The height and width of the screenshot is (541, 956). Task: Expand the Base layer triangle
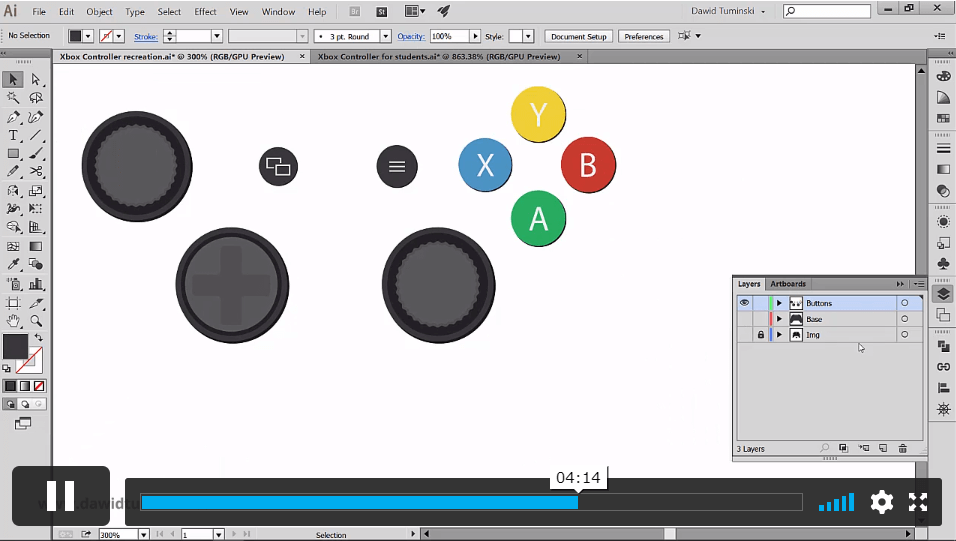pyautogui.click(x=779, y=318)
